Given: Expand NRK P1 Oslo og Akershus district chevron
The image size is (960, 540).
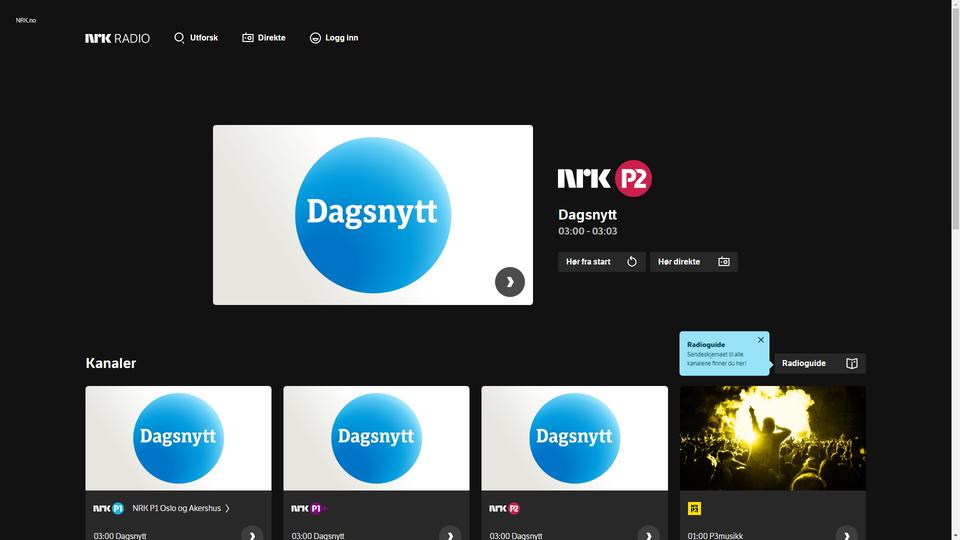Looking at the screenshot, I should (x=227, y=508).
